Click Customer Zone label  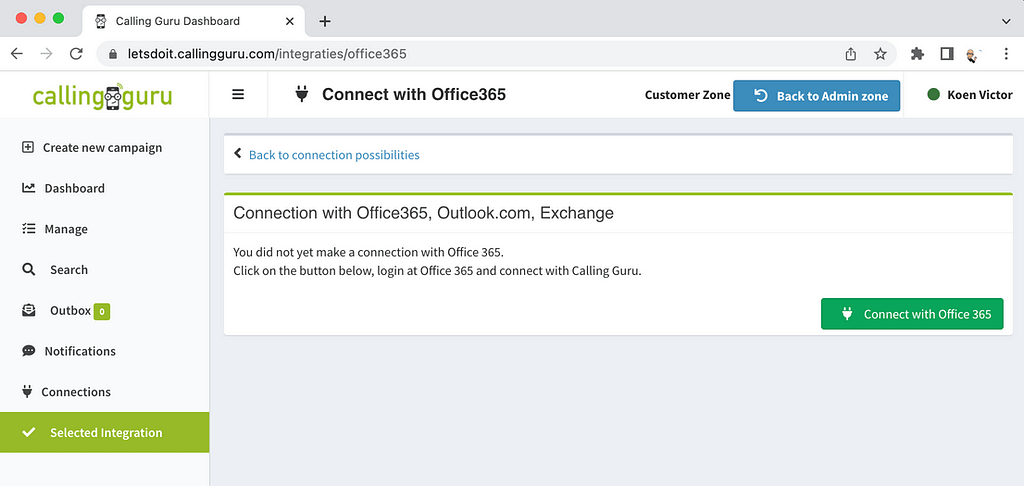pos(687,95)
